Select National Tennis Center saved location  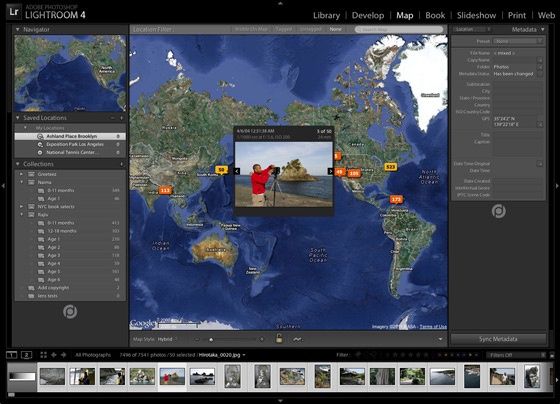70,153
